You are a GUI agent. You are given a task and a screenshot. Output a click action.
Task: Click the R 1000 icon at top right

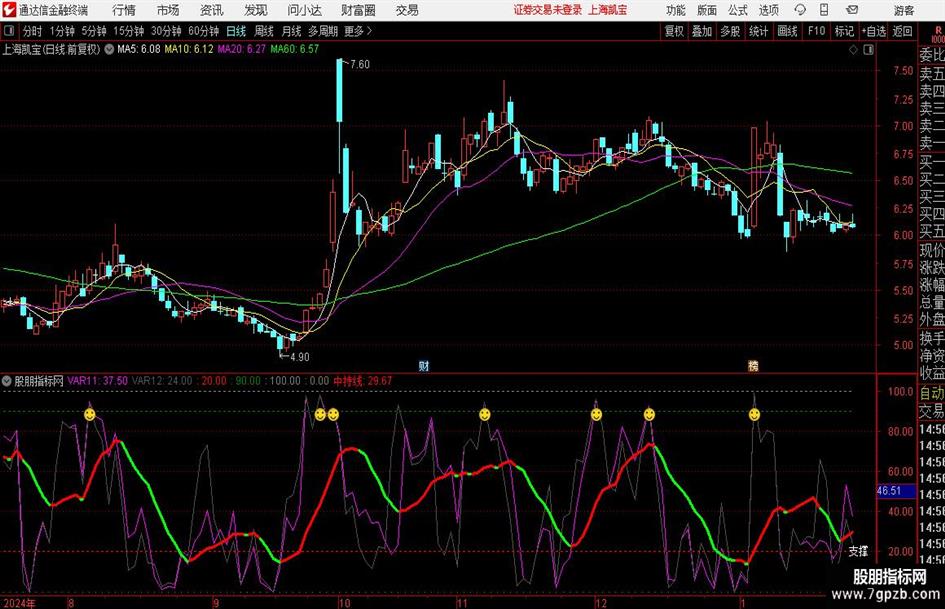click(x=938, y=34)
